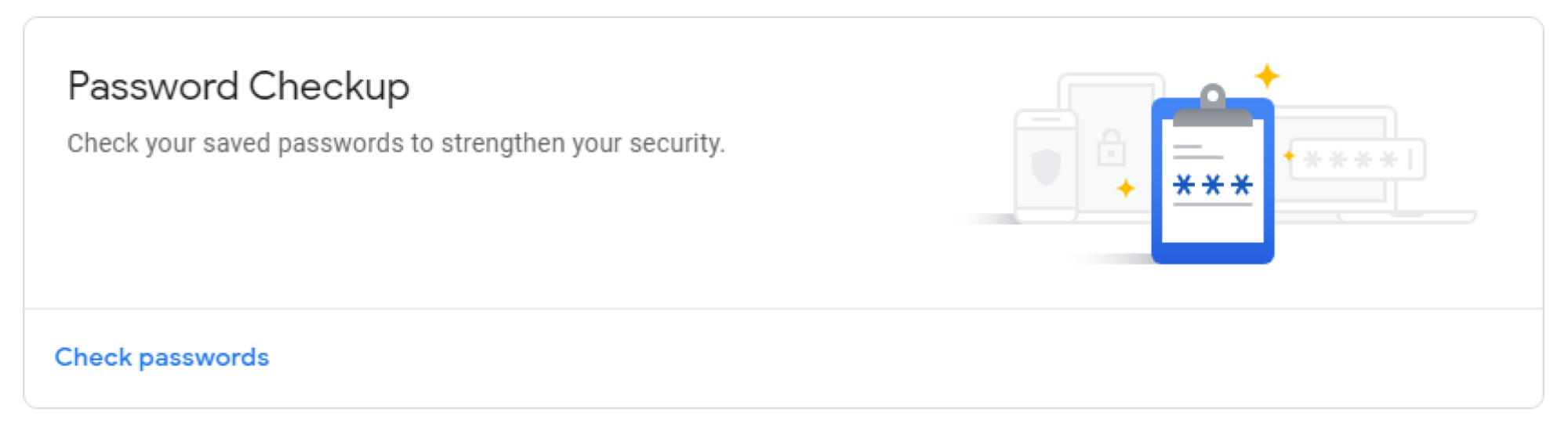Click the phone outline illustration
The image size is (1568, 438).
[1046, 167]
